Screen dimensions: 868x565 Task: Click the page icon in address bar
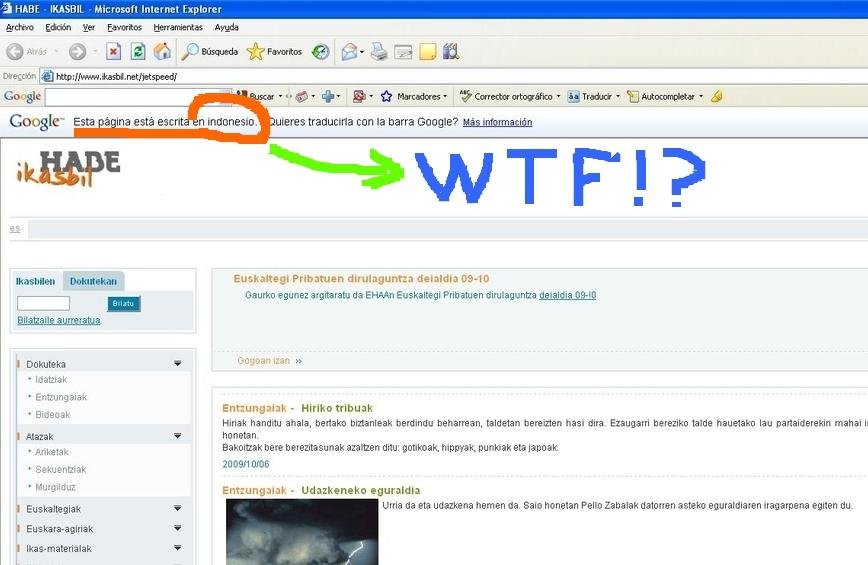click(x=48, y=76)
